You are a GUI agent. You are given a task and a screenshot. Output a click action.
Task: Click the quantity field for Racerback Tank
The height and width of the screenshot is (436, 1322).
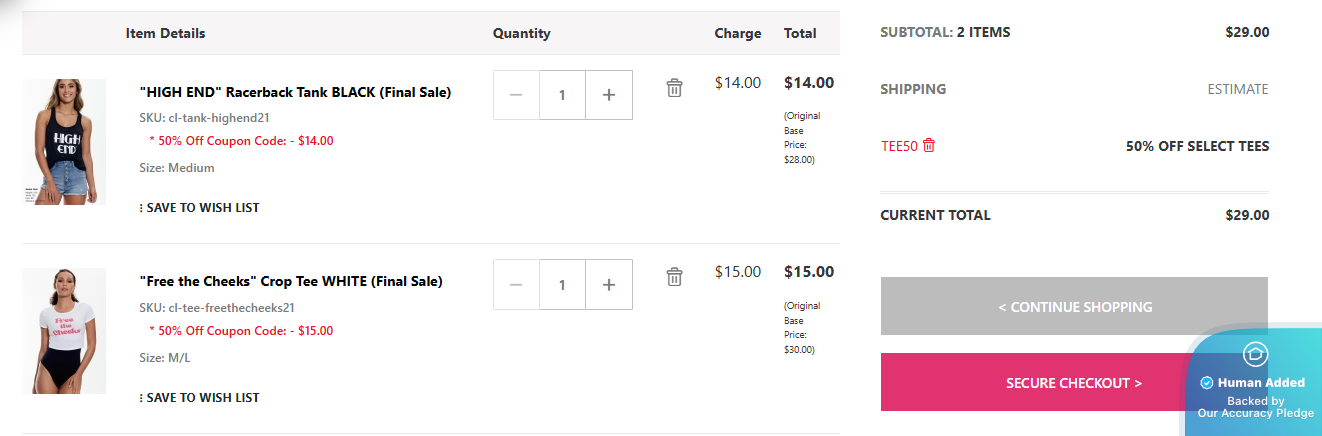coord(562,95)
